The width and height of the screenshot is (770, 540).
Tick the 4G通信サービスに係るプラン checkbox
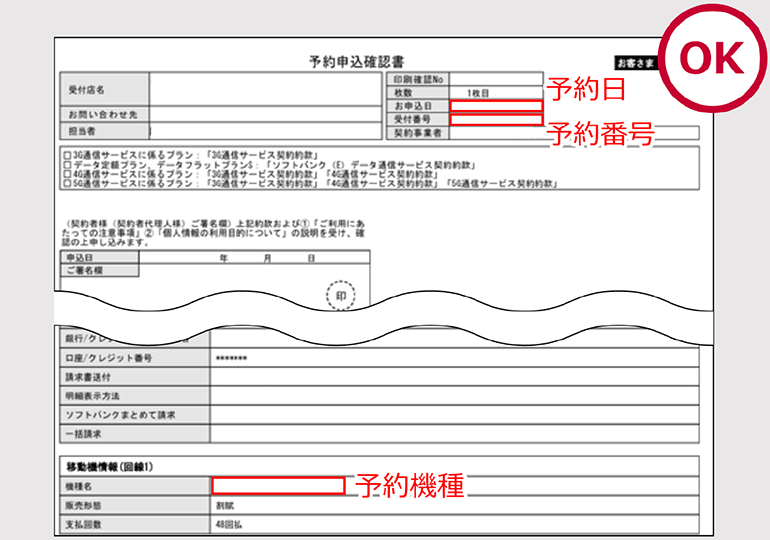tap(67, 174)
